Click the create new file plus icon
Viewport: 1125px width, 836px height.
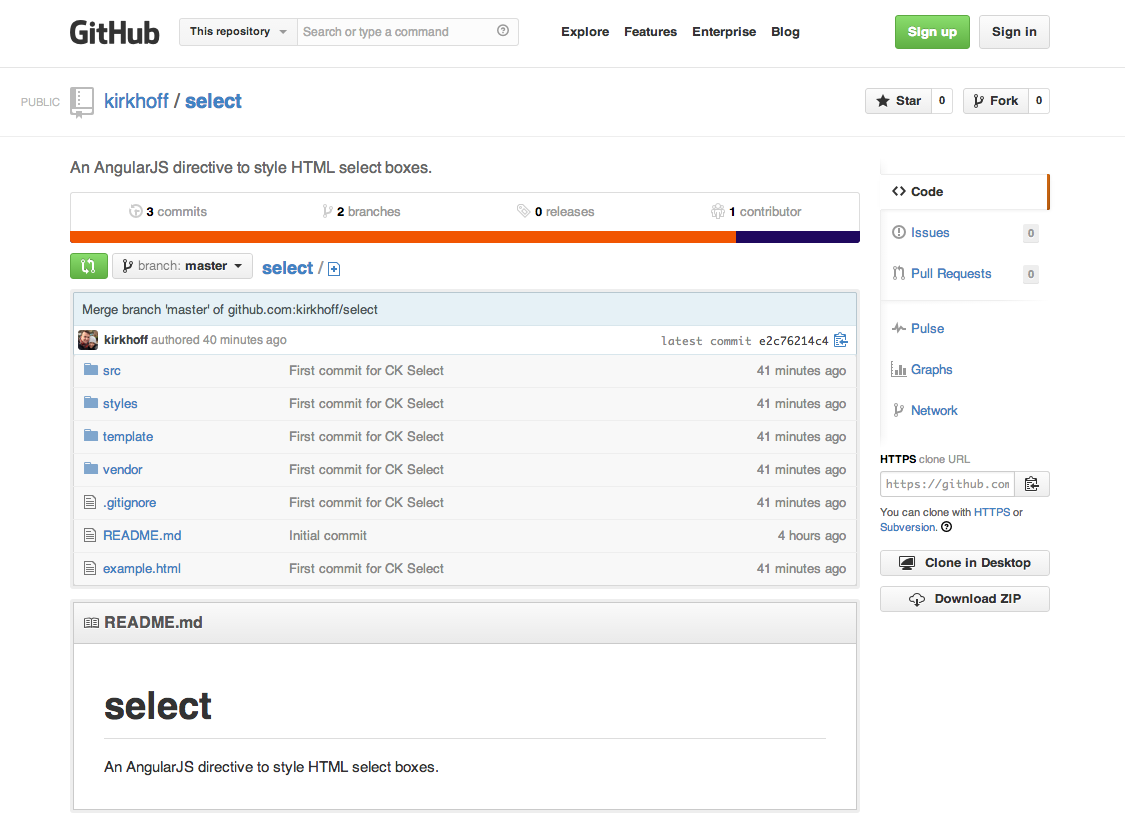[x=334, y=269]
